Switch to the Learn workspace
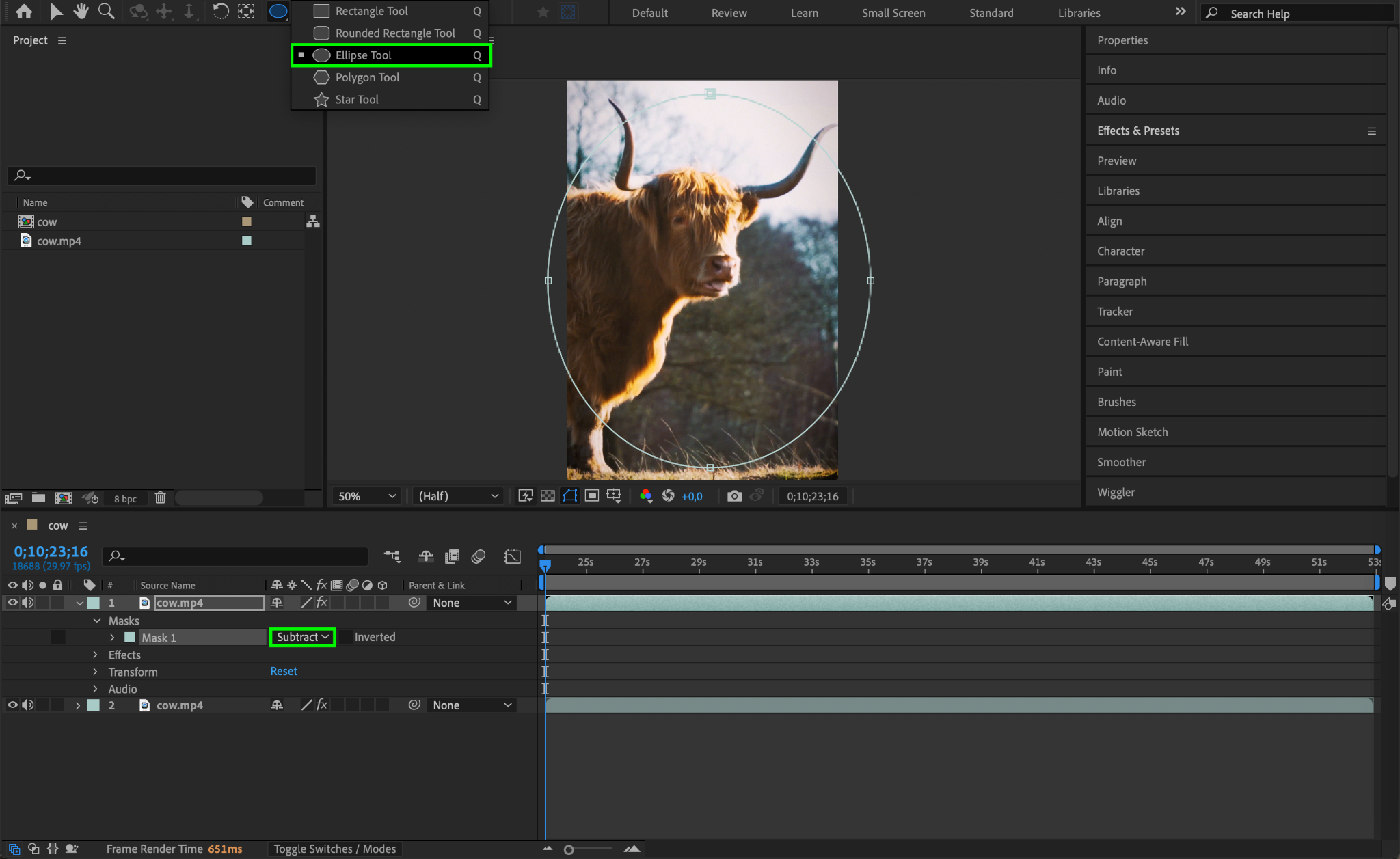The height and width of the screenshot is (859, 1400). pos(804,13)
